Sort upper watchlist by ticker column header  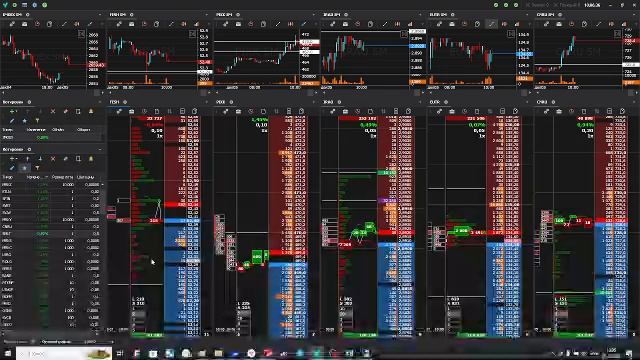point(8,130)
